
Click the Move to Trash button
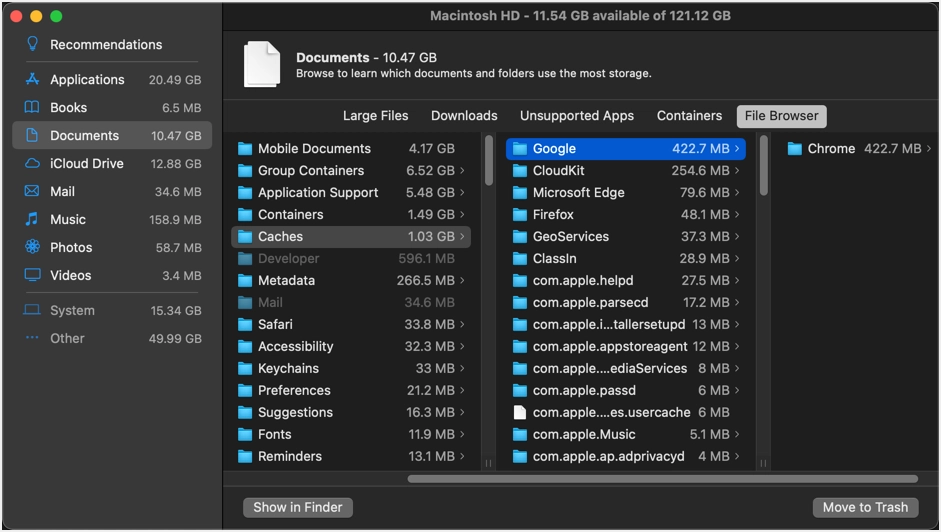click(x=865, y=507)
